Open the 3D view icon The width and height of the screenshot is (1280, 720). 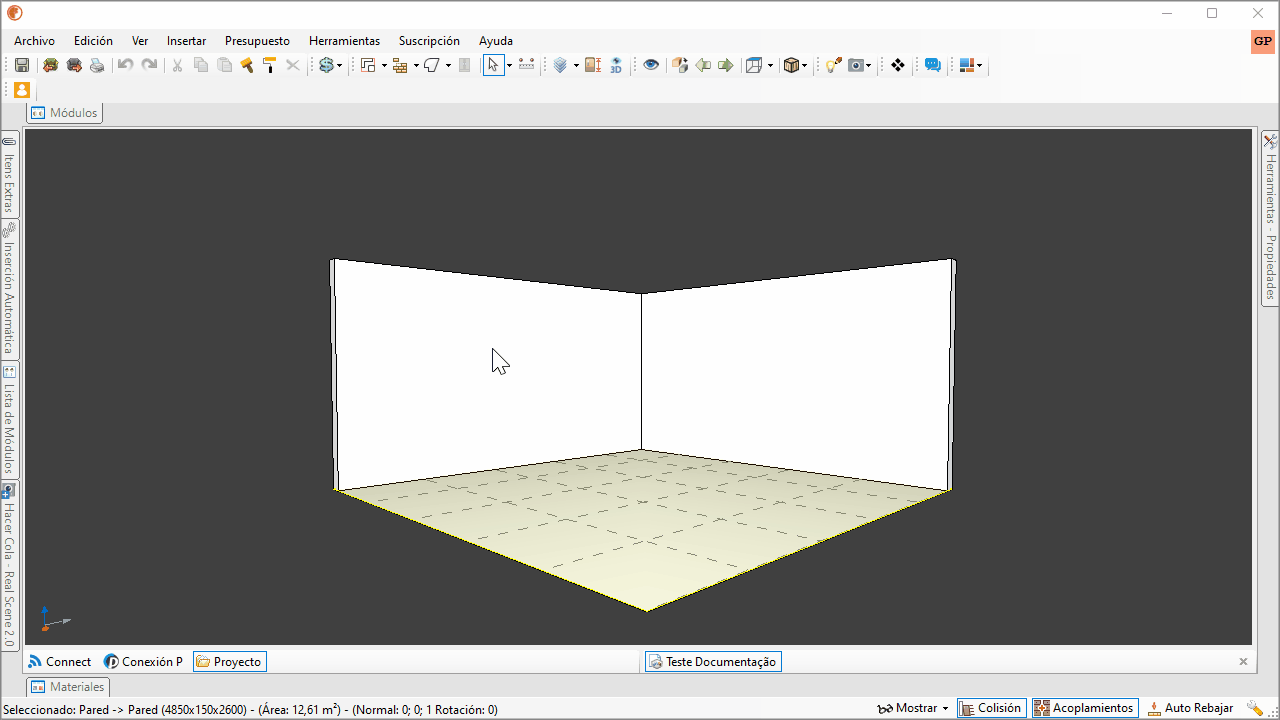pyautogui.click(x=616, y=65)
